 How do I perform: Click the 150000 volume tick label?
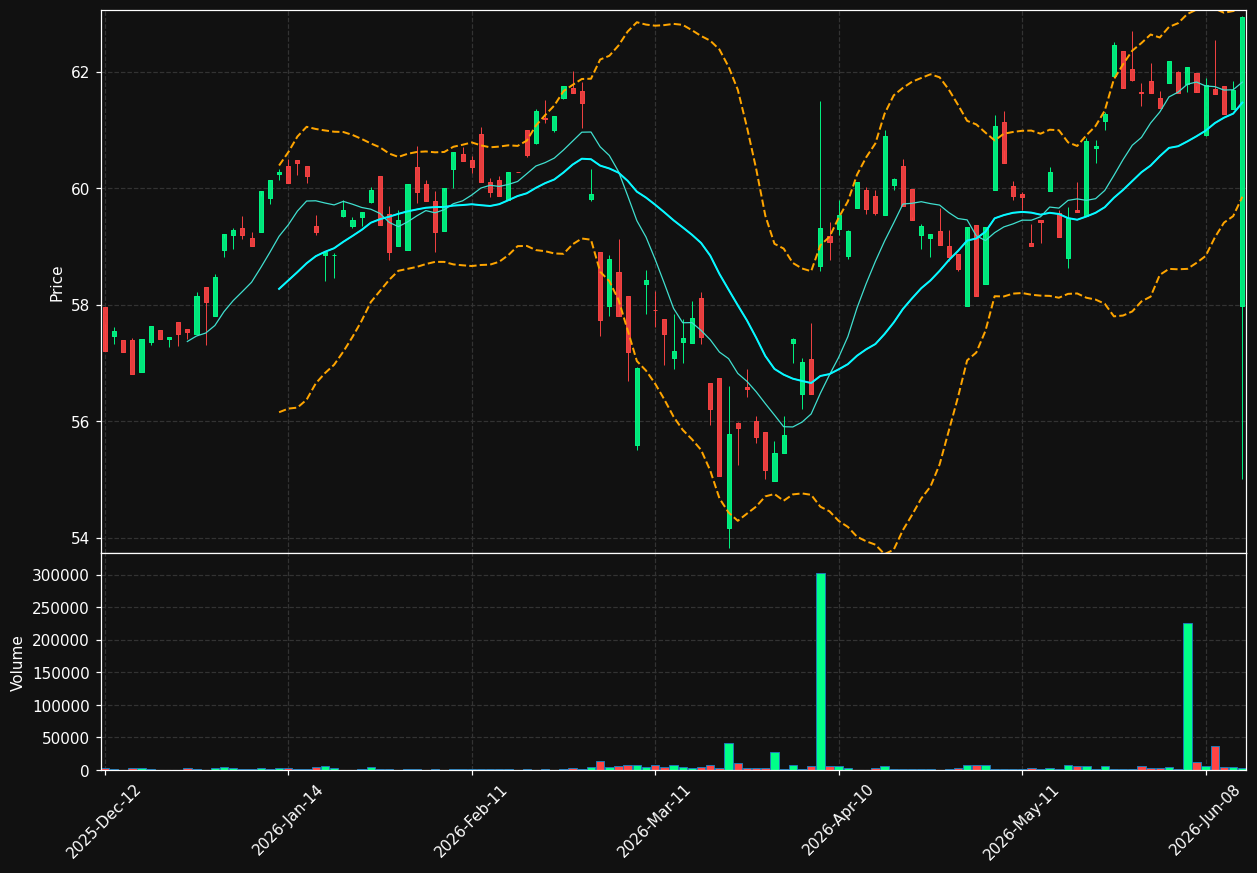tap(62, 673)
